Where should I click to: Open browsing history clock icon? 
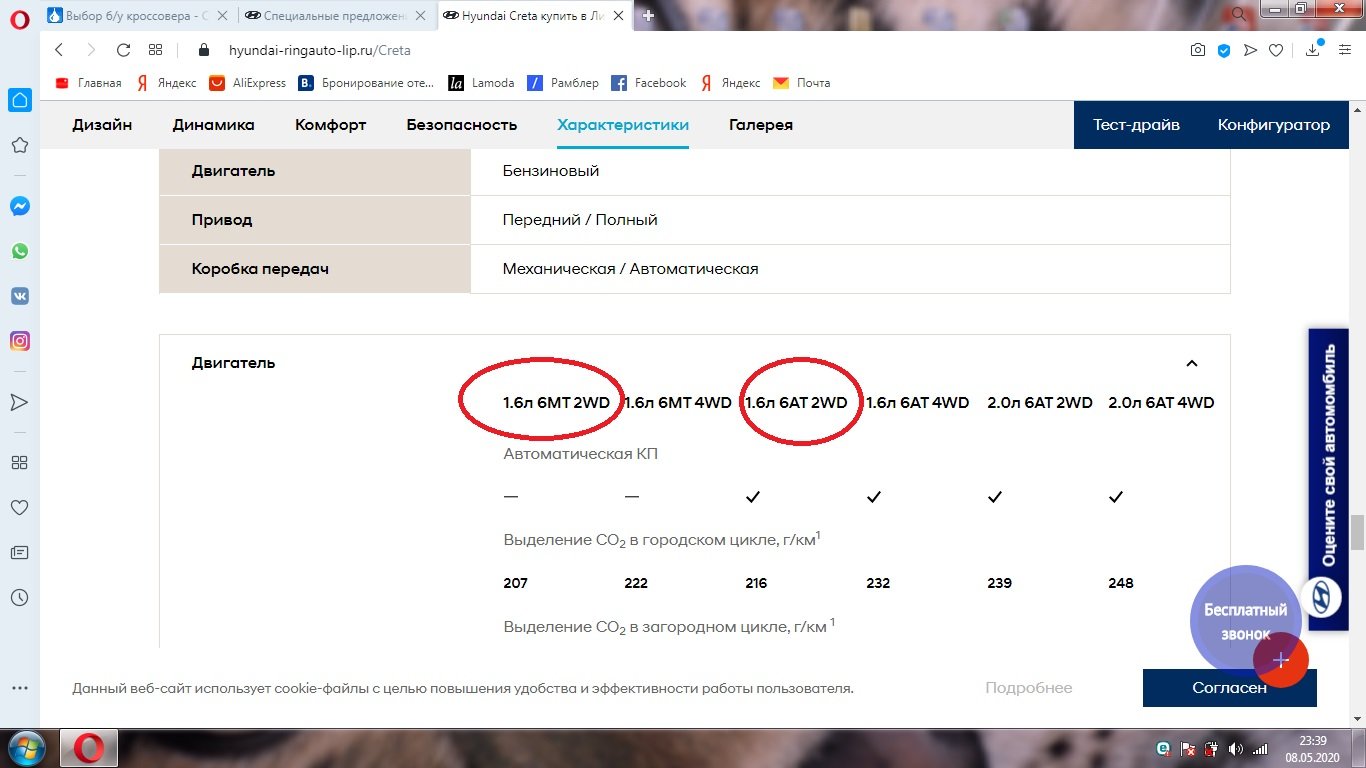coord(19,598)
